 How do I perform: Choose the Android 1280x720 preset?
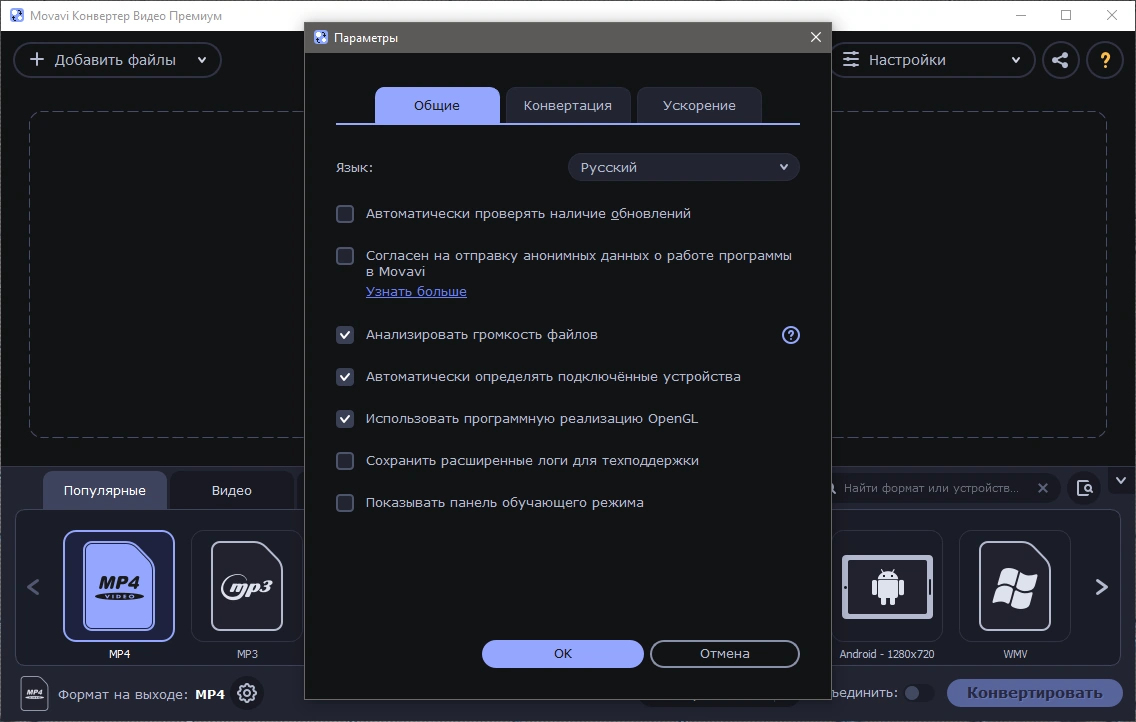coord(887,586)
